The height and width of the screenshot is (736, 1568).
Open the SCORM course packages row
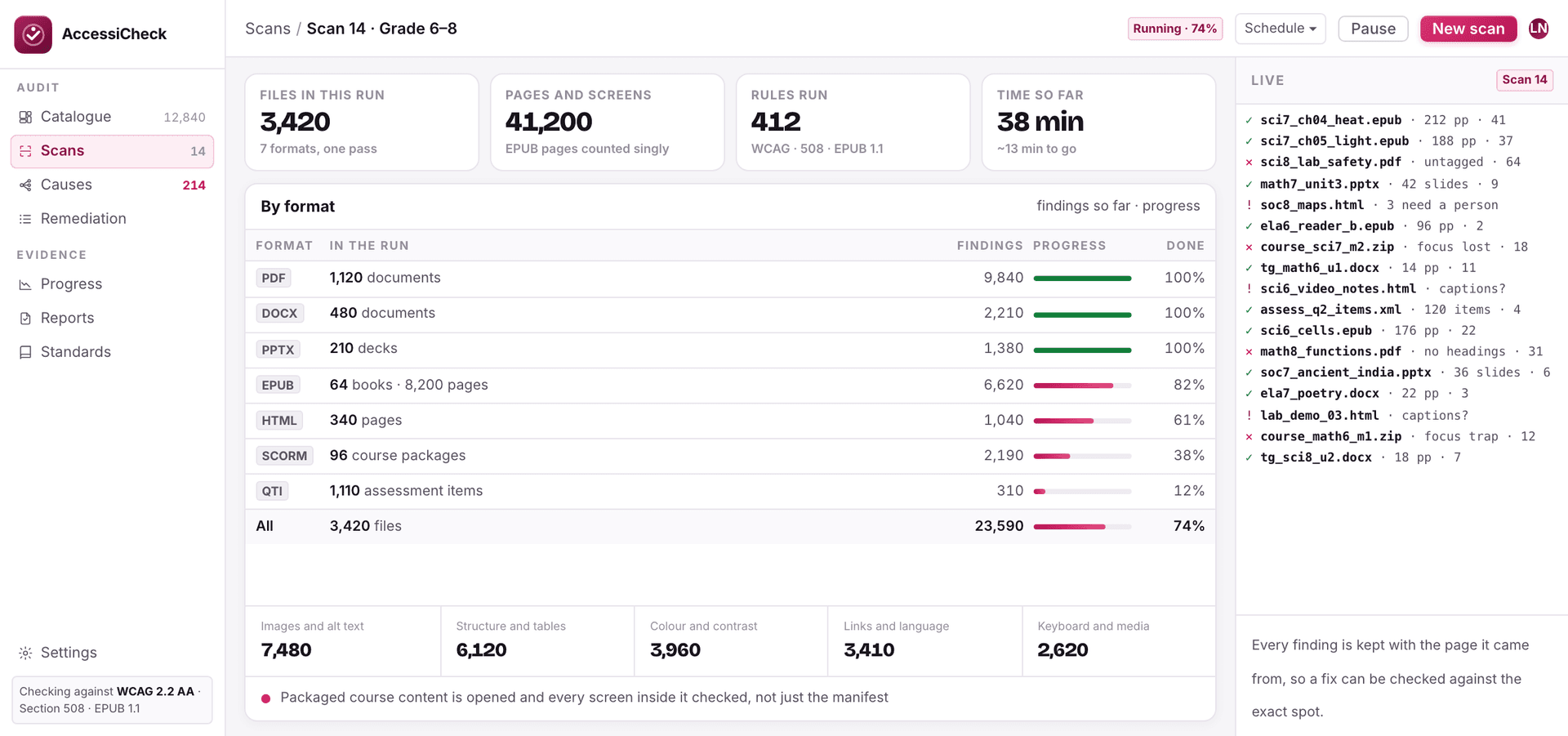(x=730, y=456)
